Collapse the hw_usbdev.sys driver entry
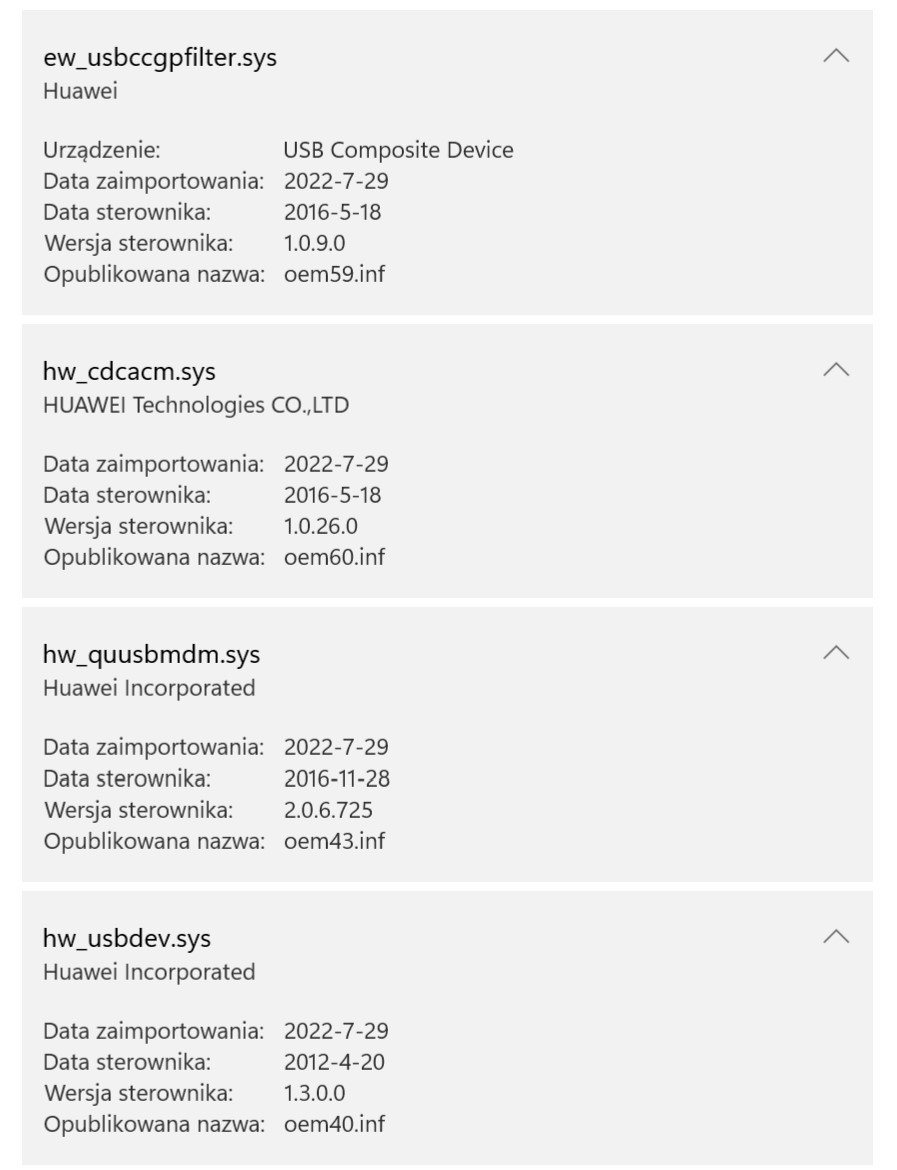The height and width of the screenshot is (1170, 897). click(836, 936)
